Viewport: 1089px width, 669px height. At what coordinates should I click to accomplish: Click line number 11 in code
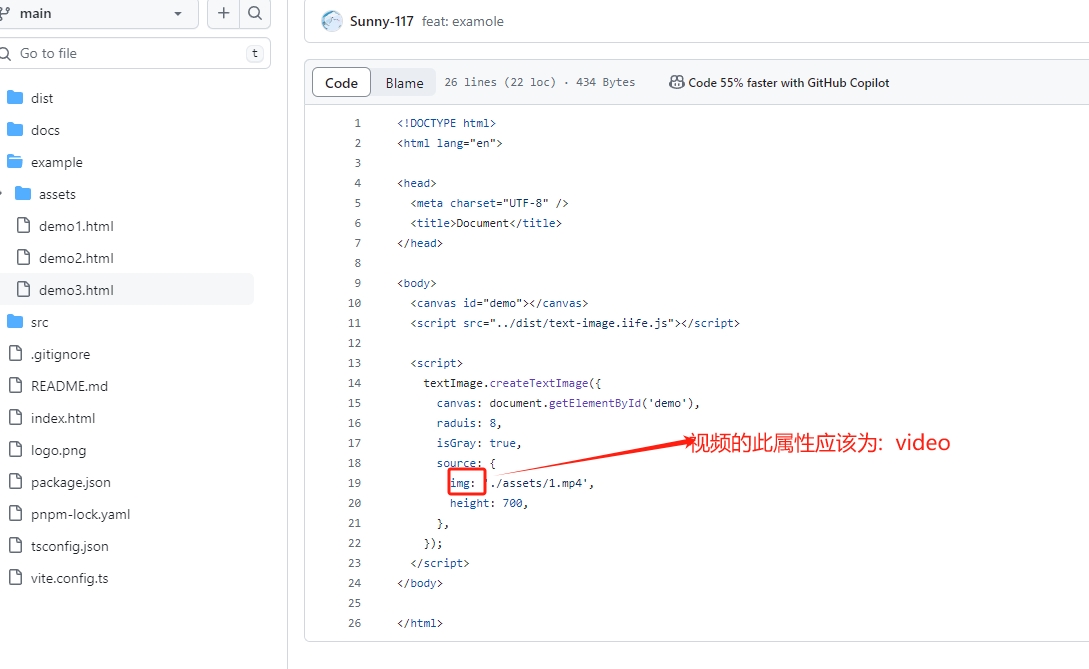355,323
